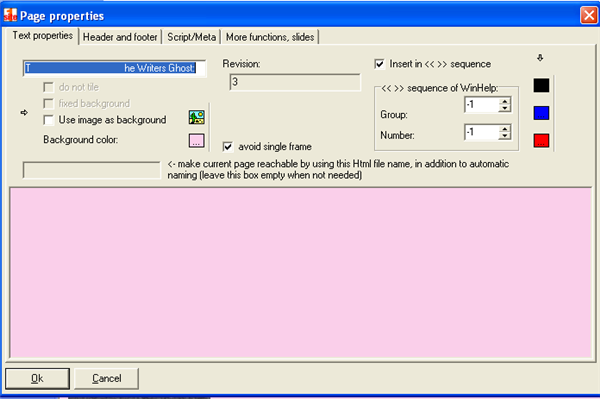Click the page title field 'he Writers Ghost'
The width and height of the screenshot is (600, 399).
point(114,68)
